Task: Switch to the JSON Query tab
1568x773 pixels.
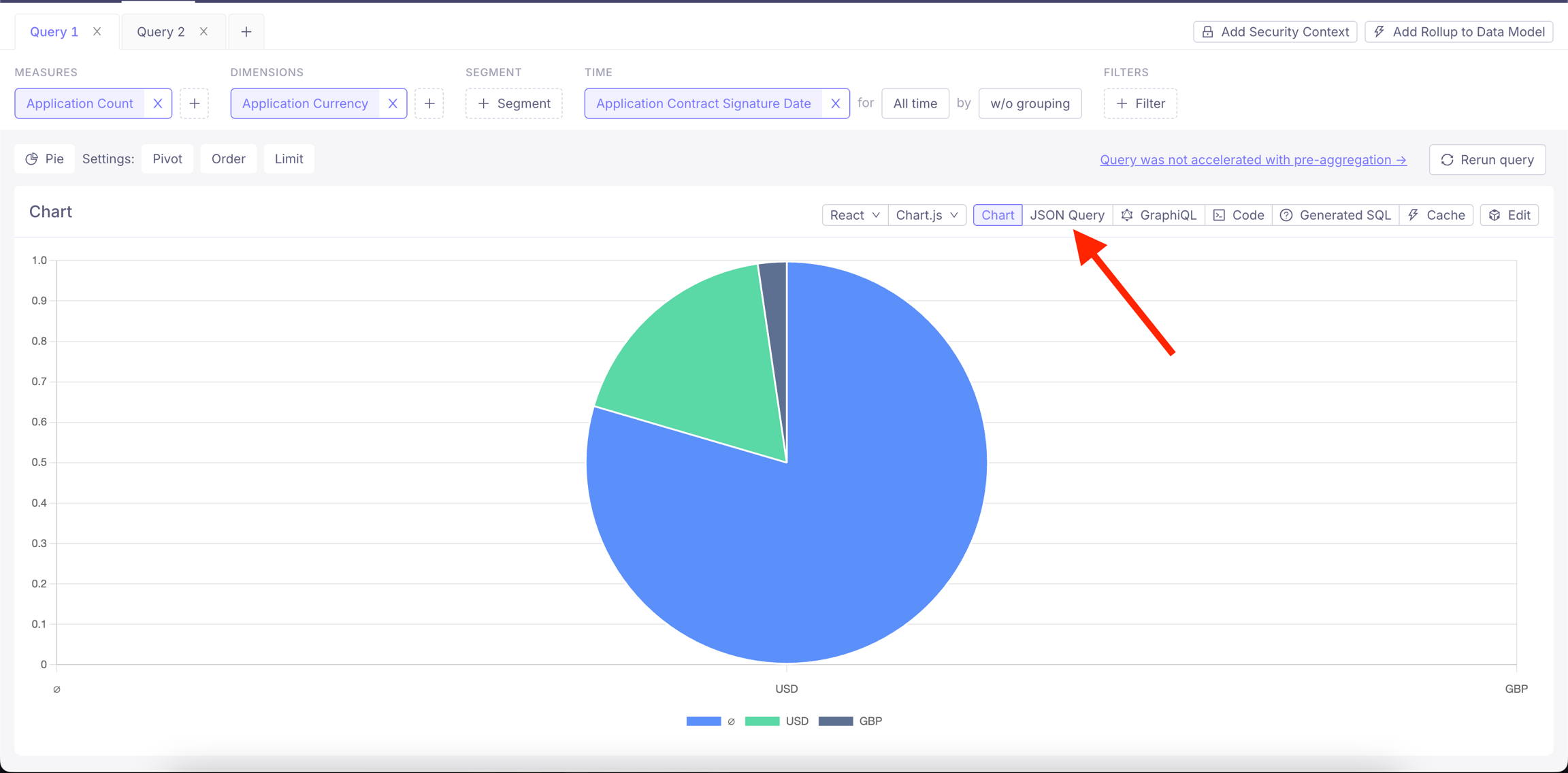Action: (1066, 215)
